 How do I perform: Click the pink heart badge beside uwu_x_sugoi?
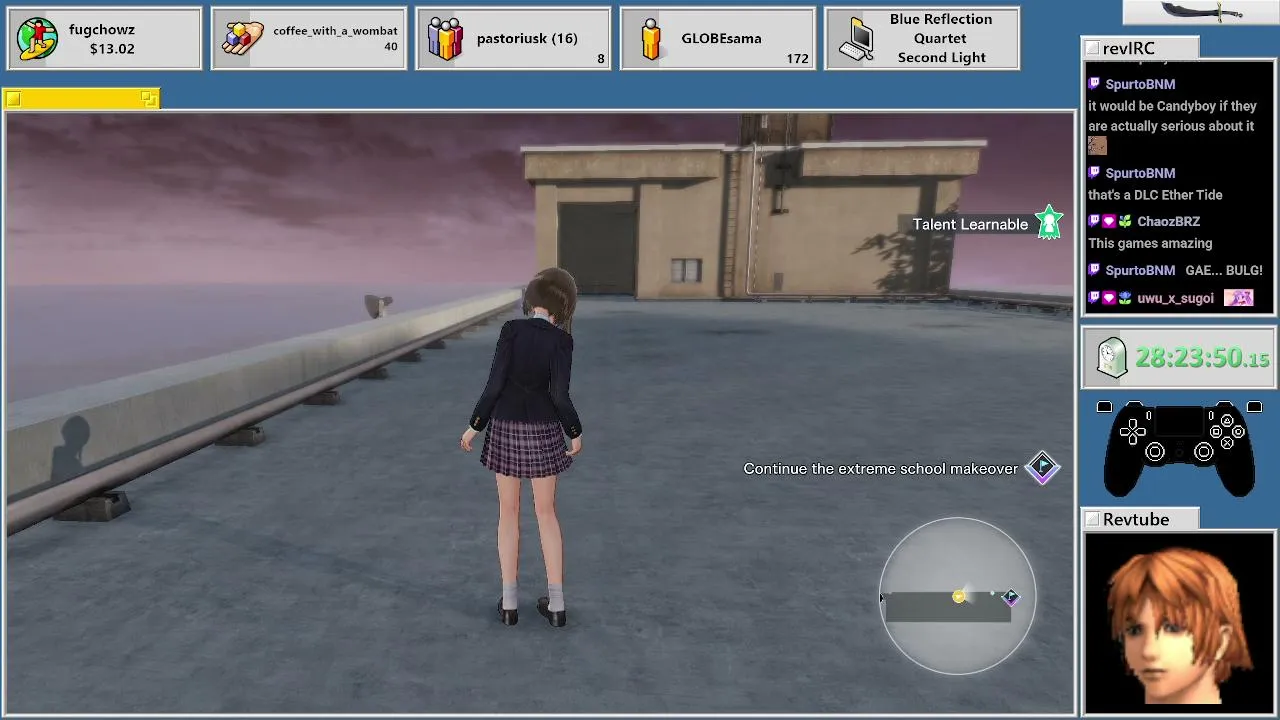(1109, 298)
